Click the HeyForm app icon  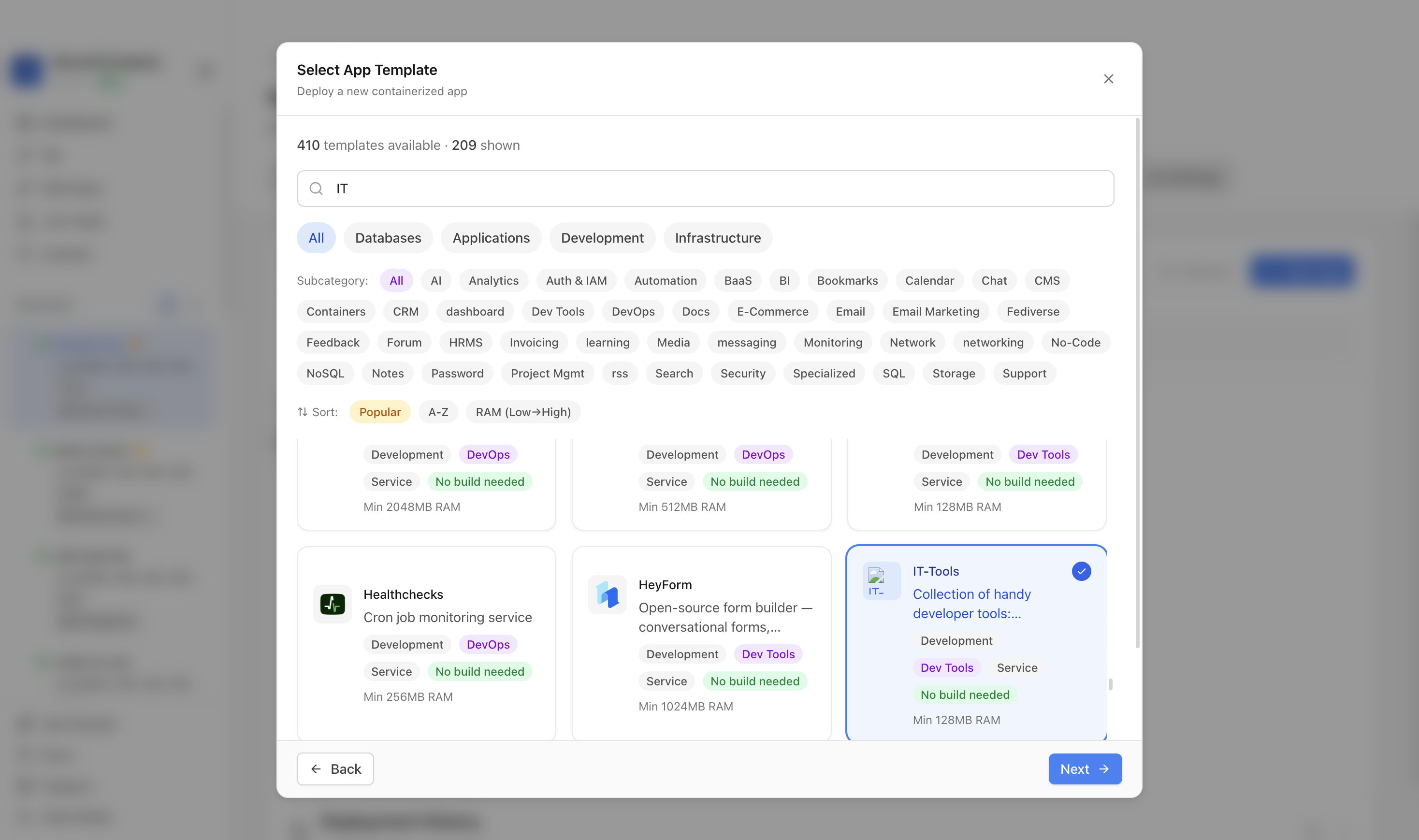pos(608,594)
